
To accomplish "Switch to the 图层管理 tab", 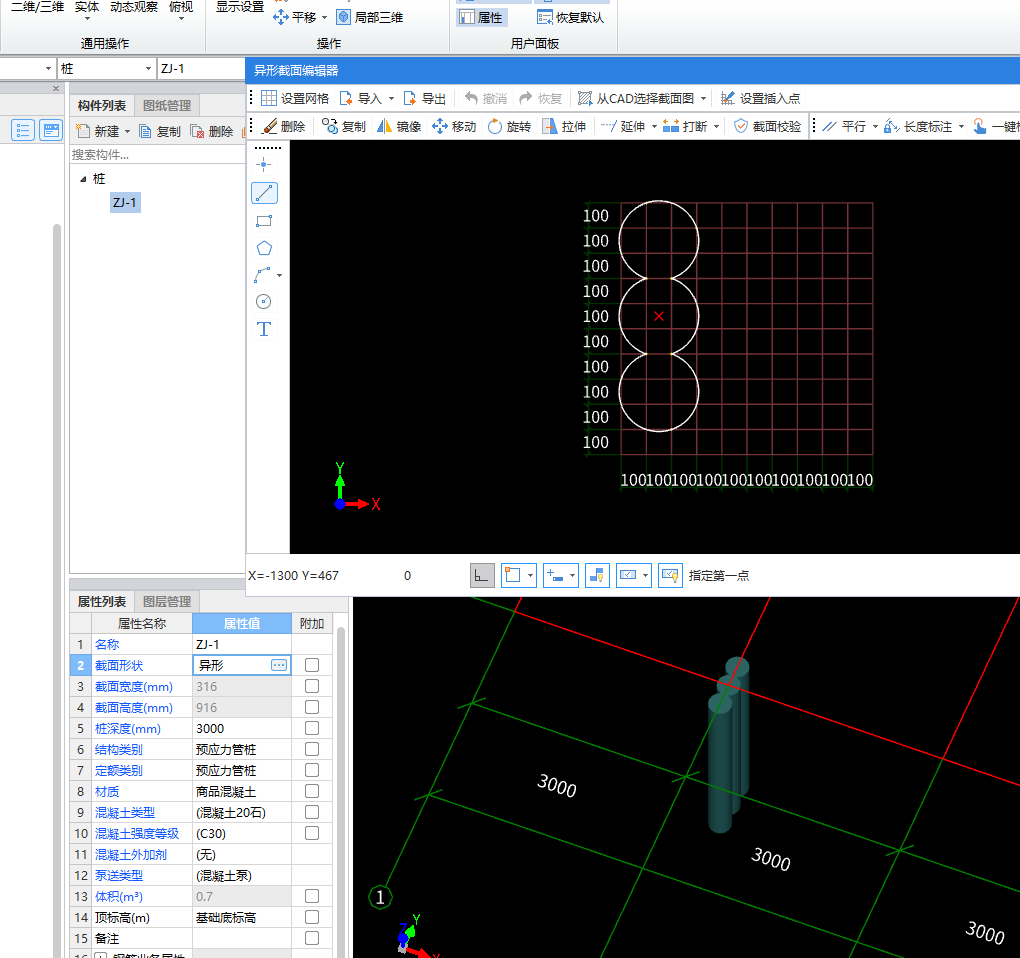I will [x=167, y=602].
